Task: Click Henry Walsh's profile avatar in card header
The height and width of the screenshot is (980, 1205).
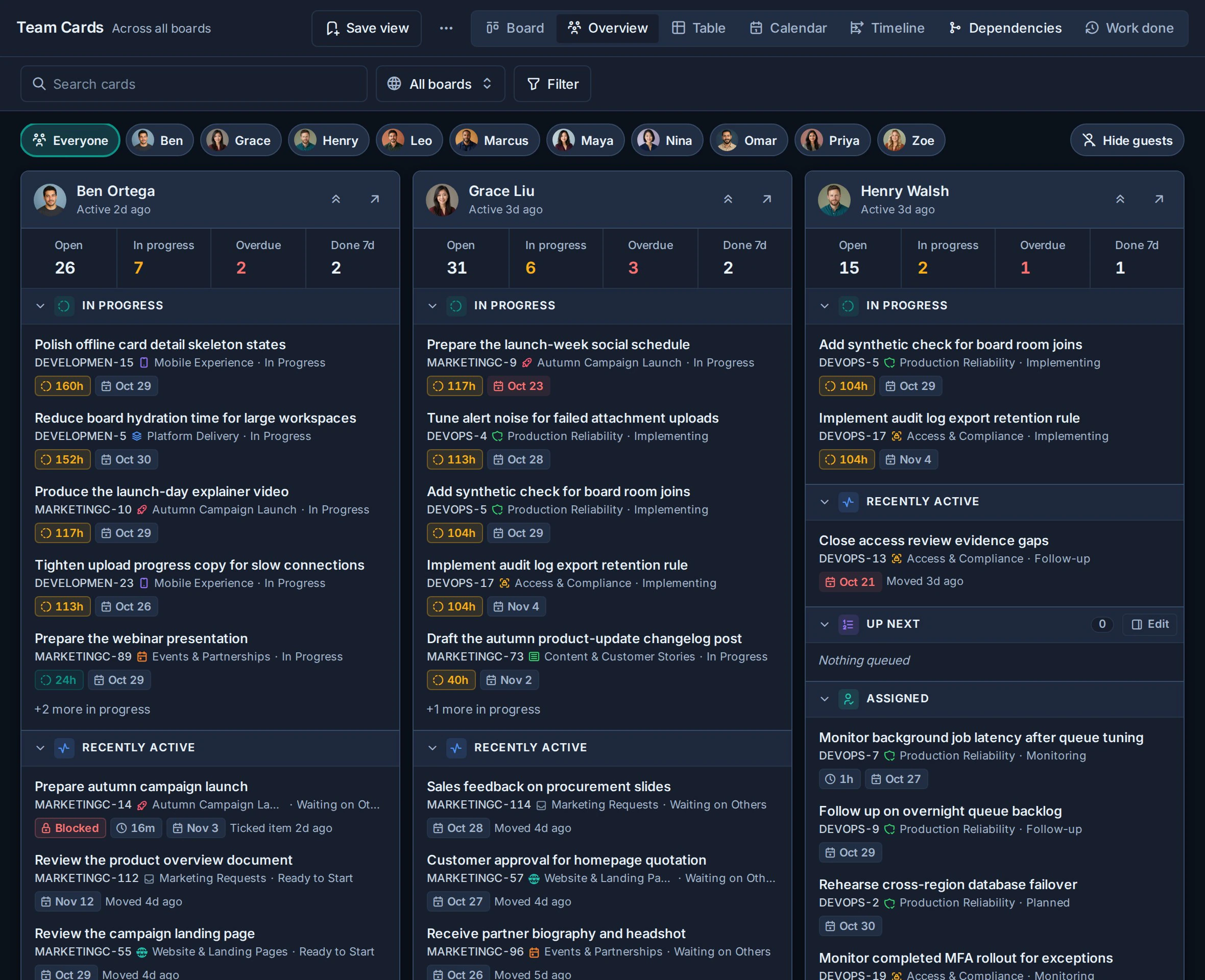Action: [834, 200]
